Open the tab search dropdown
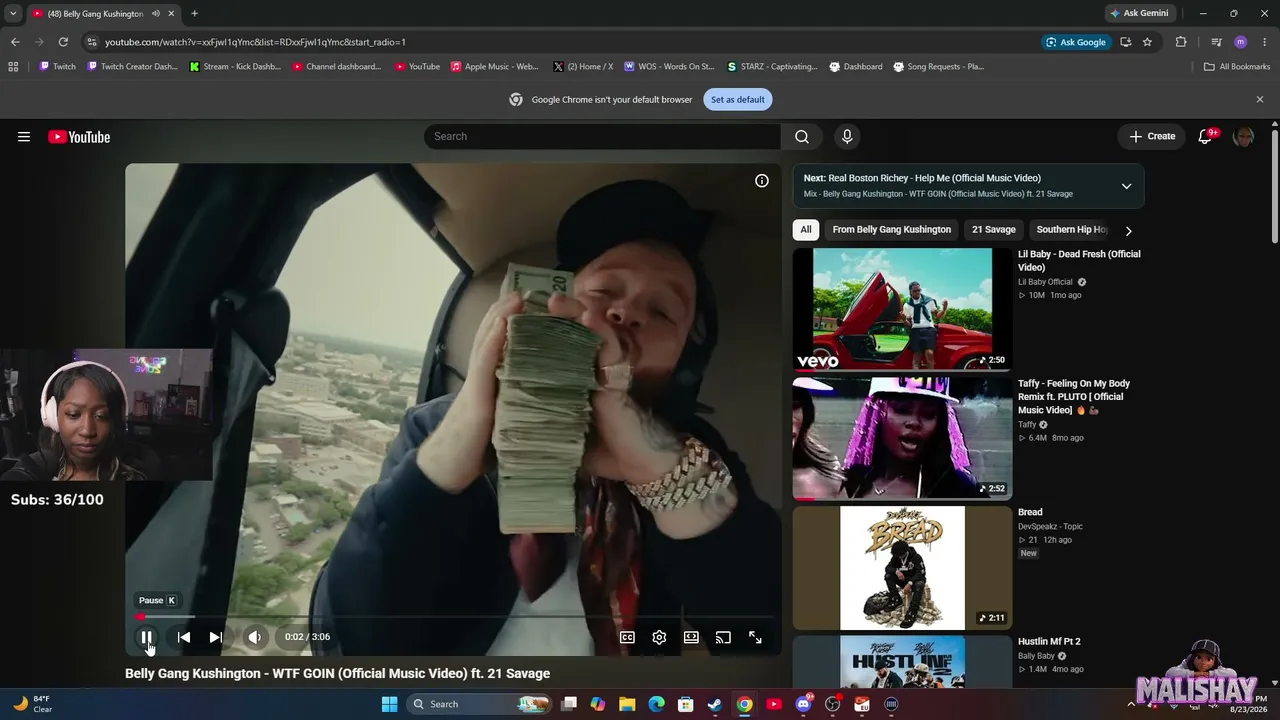 [13, 14]
